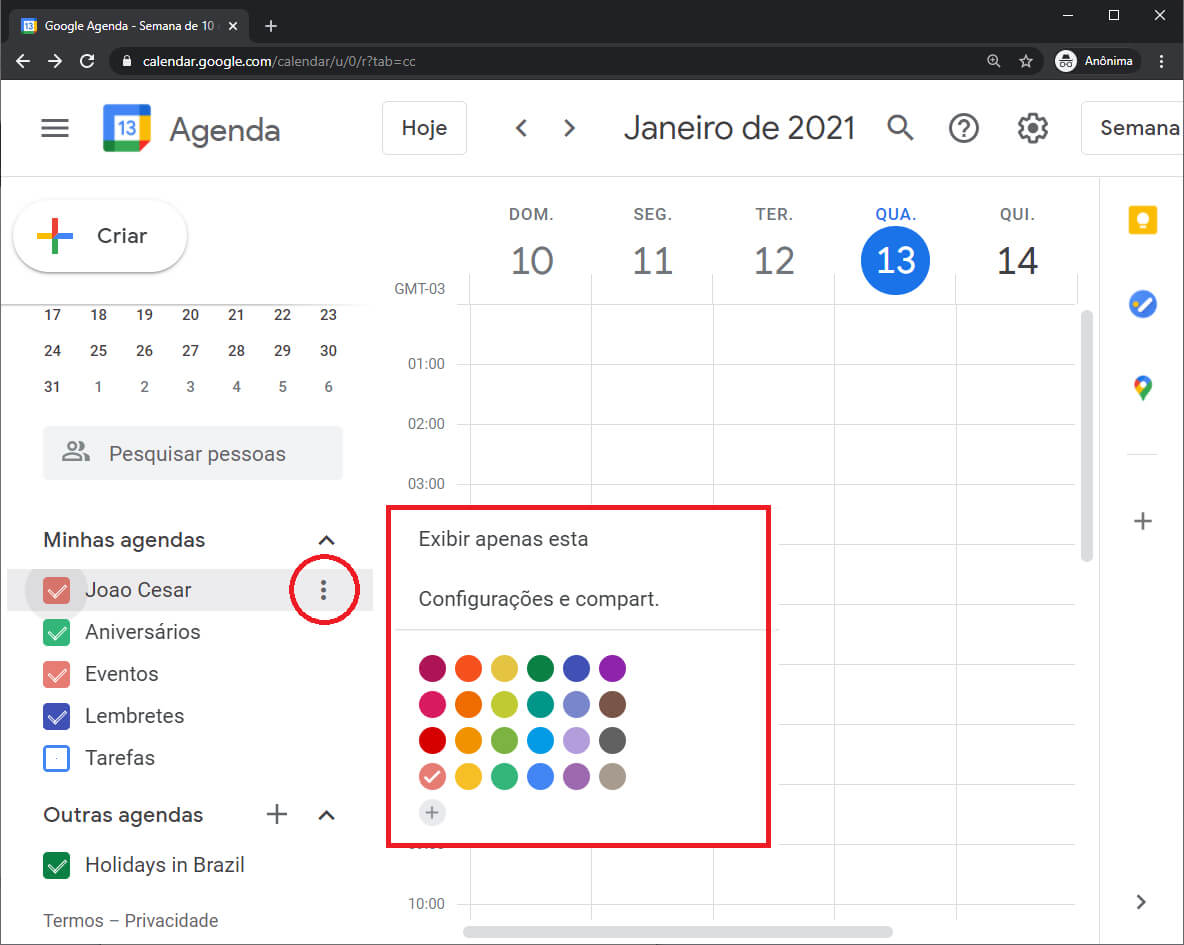
Task: Enable the Tarefas calendar
Action: [x=57, y=758]
